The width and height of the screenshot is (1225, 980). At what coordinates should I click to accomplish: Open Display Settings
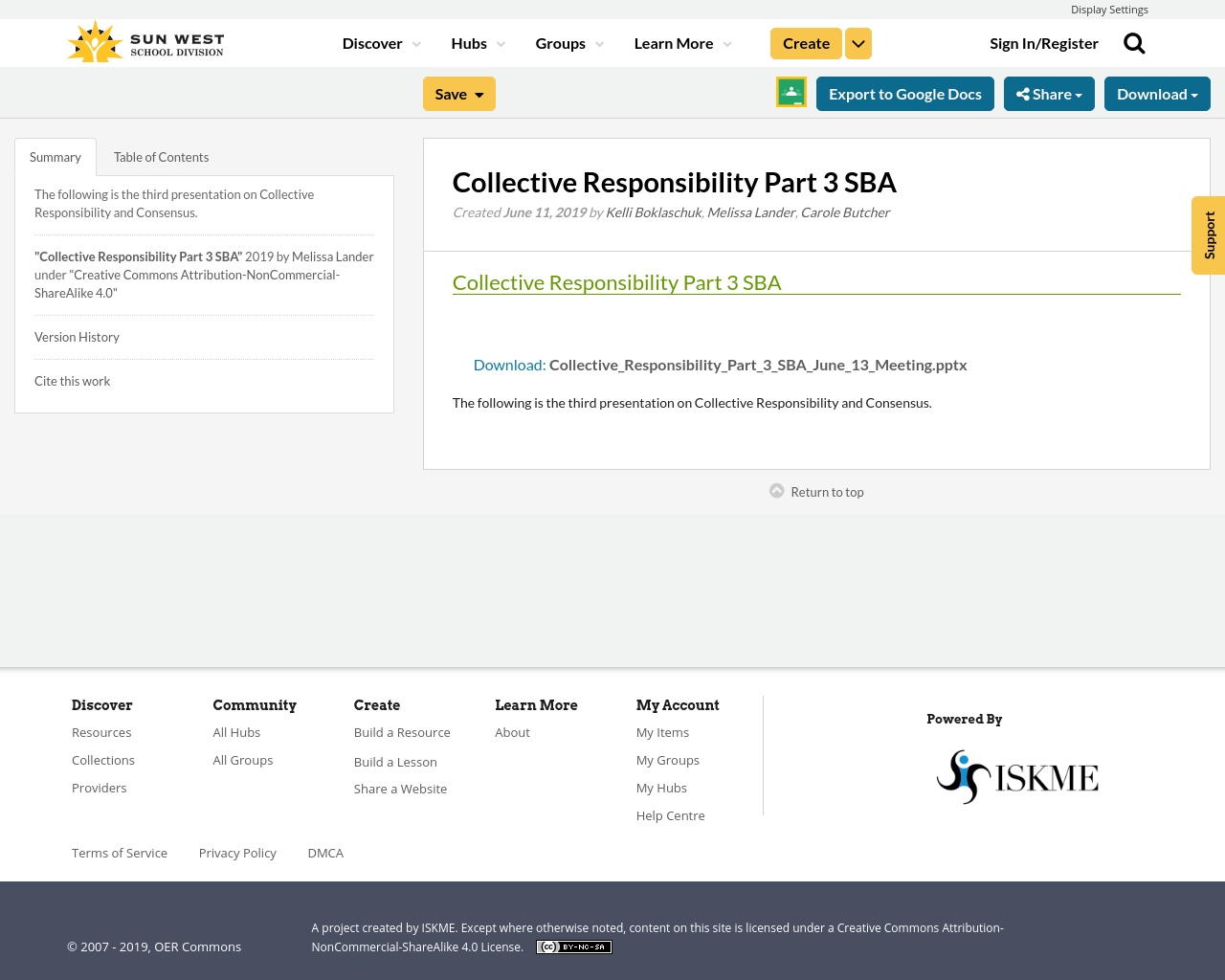point(1109,9)
